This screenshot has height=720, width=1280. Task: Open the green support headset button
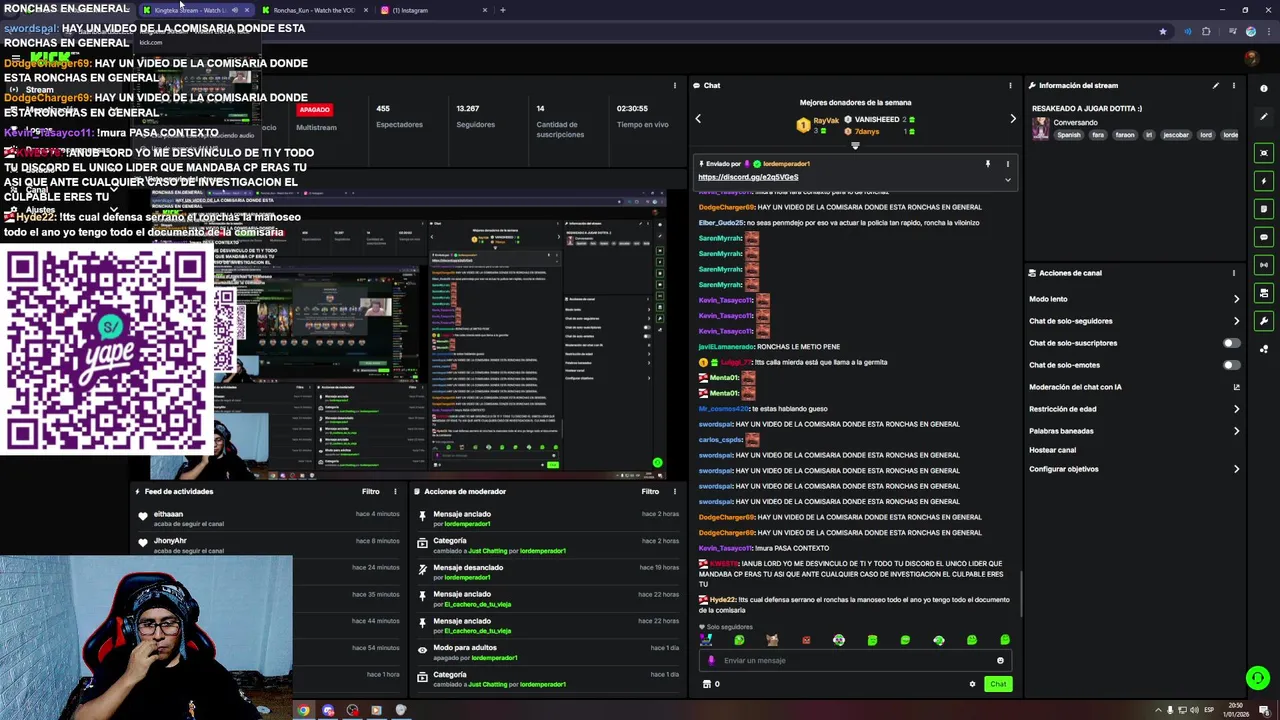point(1257,678)
